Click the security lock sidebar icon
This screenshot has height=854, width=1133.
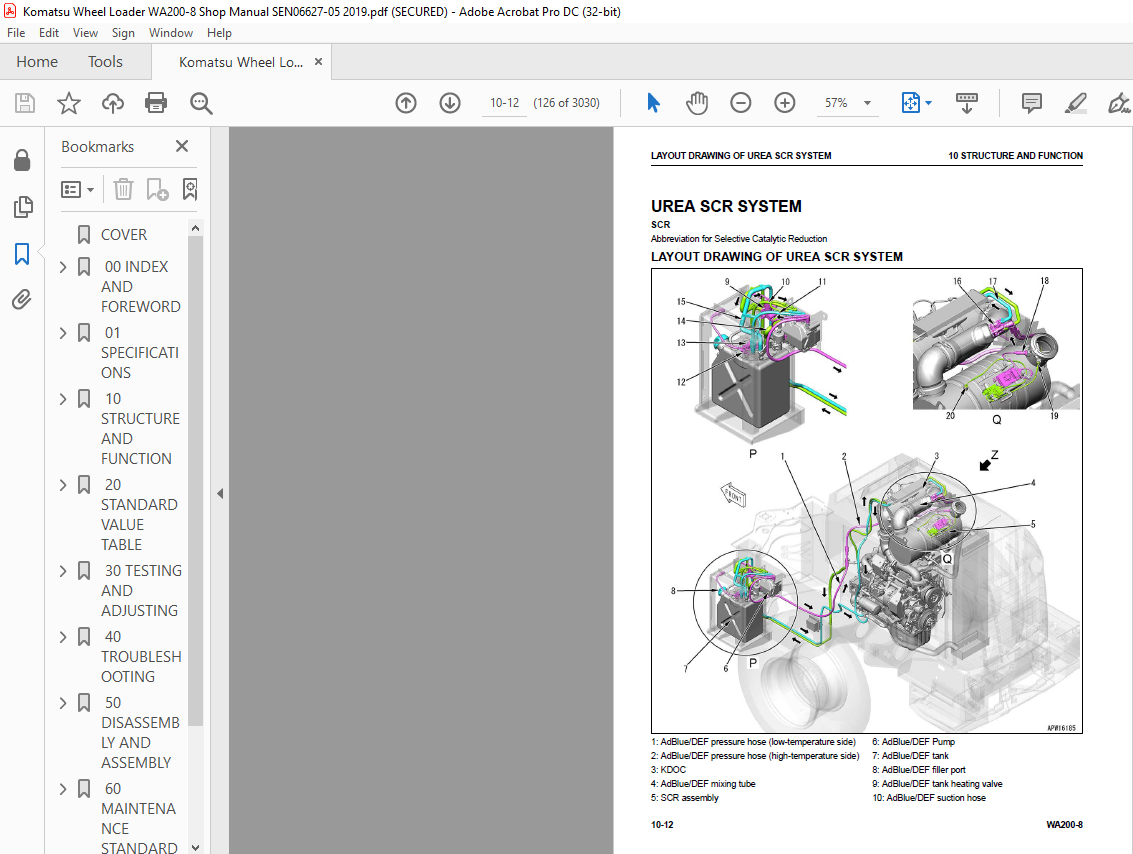coord(22,160)
